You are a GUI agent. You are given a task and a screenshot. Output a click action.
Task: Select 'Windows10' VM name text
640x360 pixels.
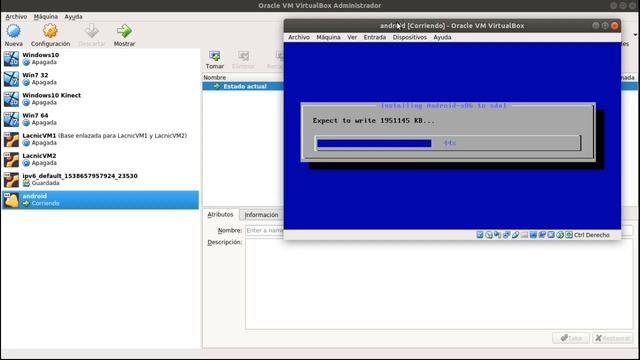pos(40,55)
